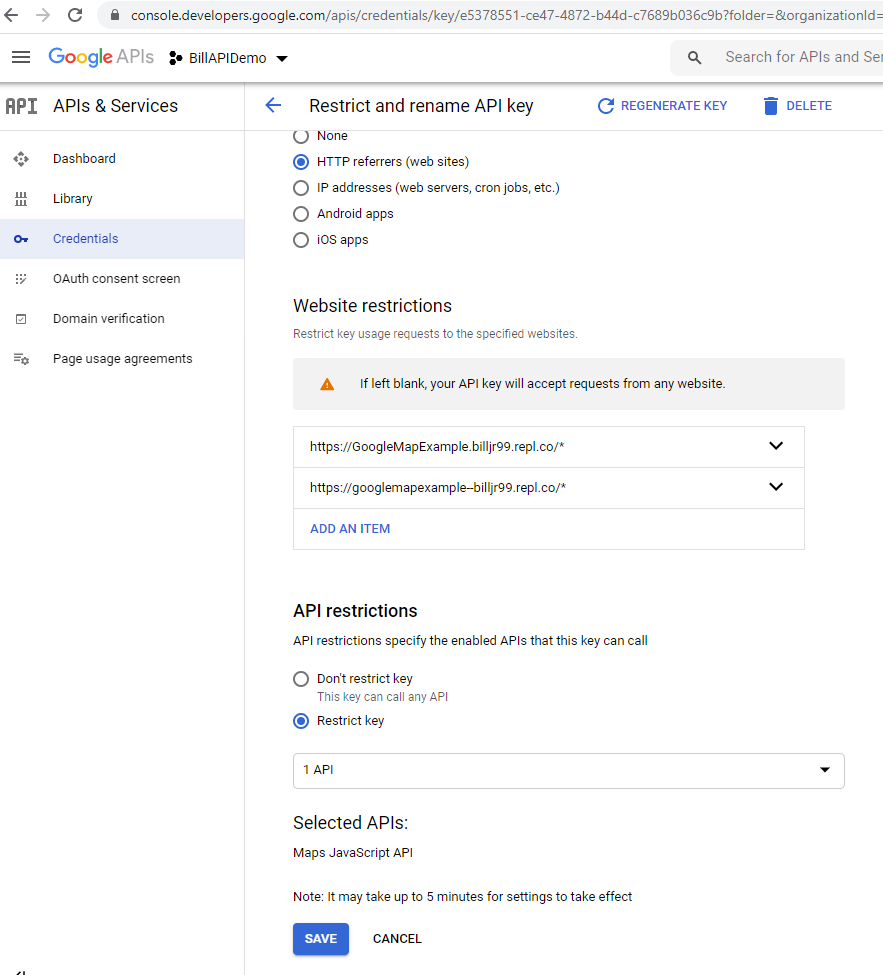
Task: Click the orange warning triangle icon
Action: (x=327, y=384)
